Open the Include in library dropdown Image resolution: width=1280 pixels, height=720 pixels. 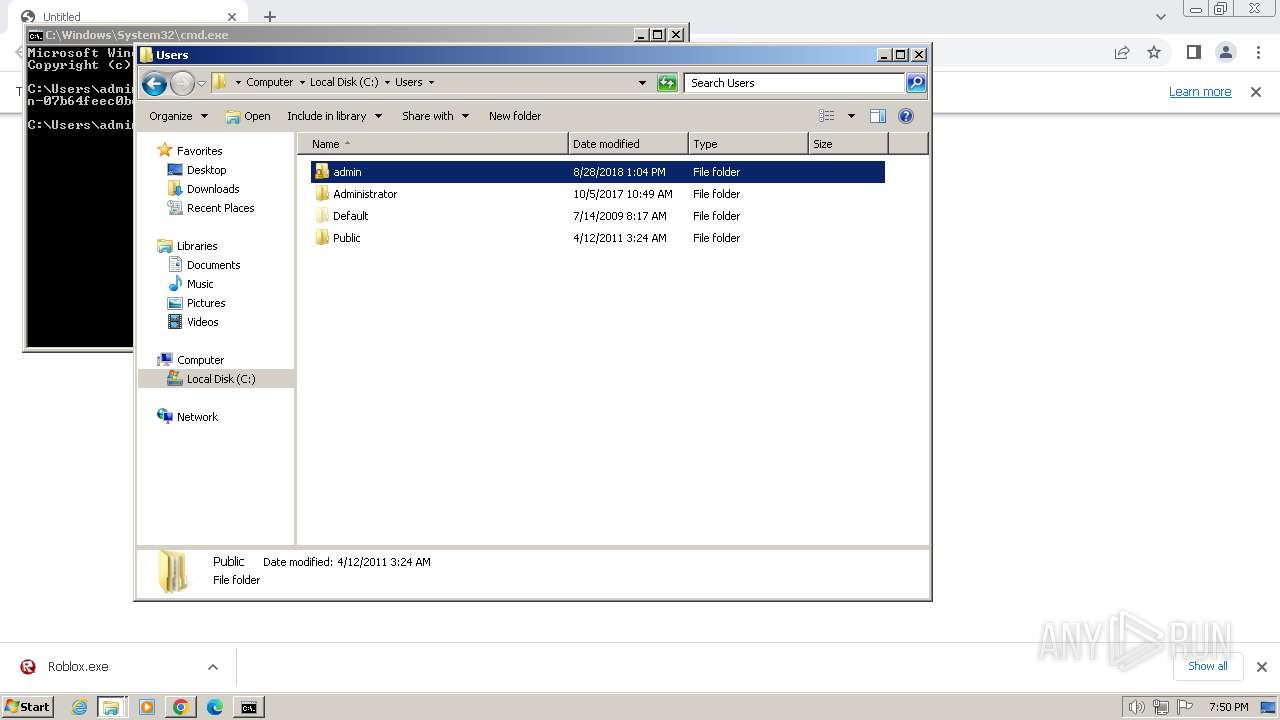point(334,116)
